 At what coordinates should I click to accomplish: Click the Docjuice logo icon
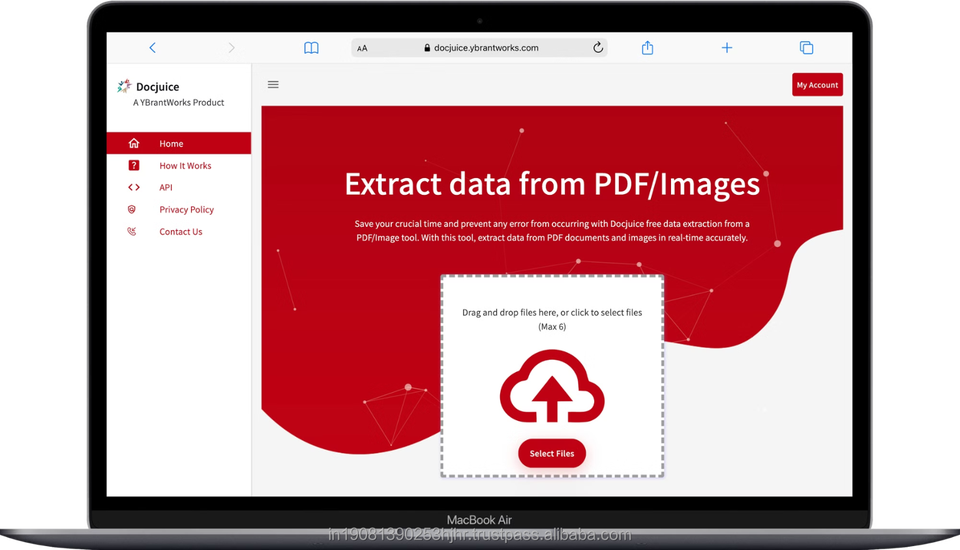(x=124, y=86)
